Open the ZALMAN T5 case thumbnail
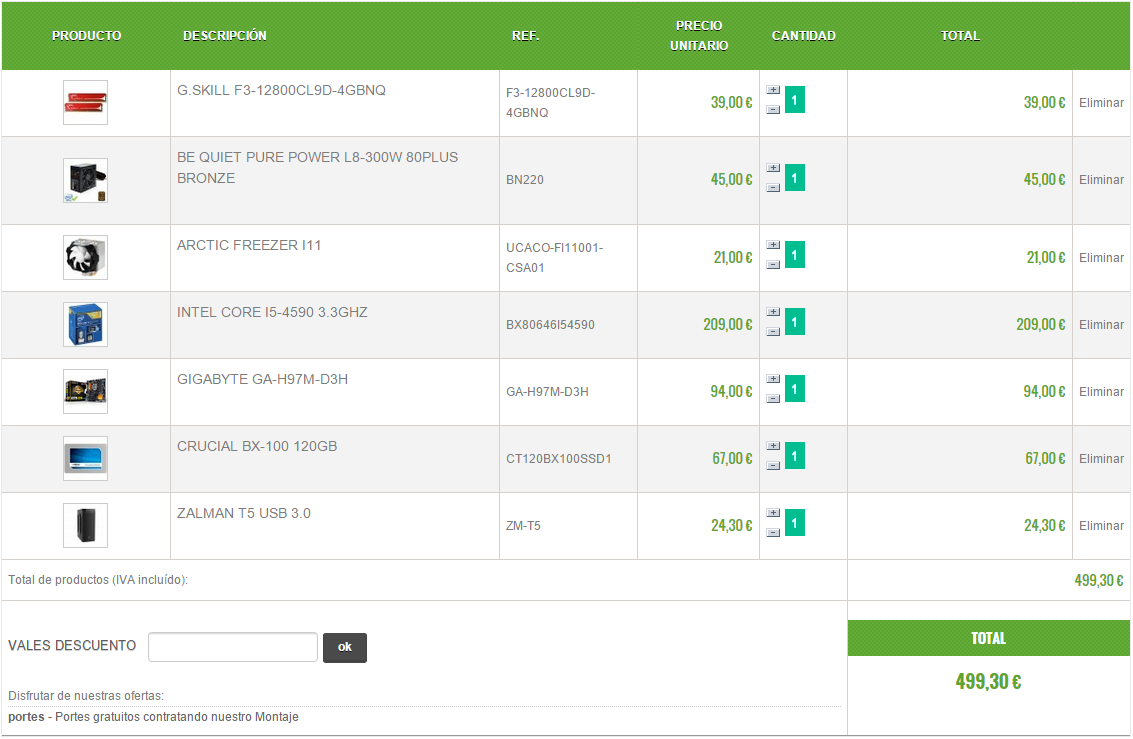This screenshot has height=739, width=1133. 85,526
